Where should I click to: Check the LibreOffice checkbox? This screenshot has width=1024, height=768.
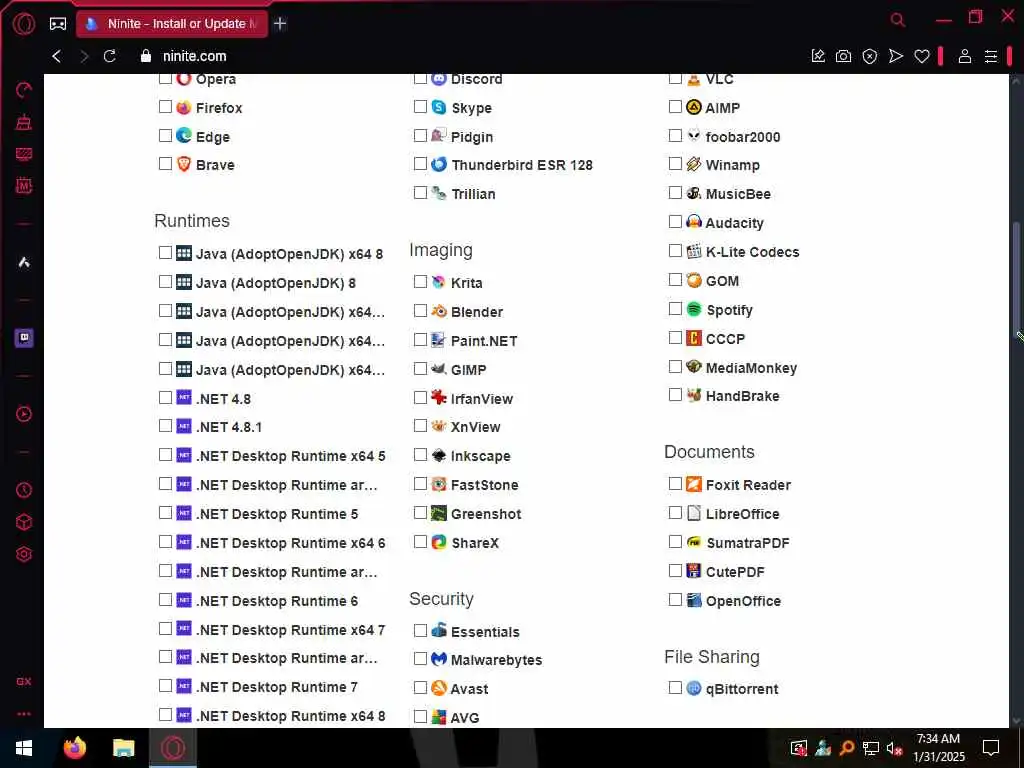(675, 513)
